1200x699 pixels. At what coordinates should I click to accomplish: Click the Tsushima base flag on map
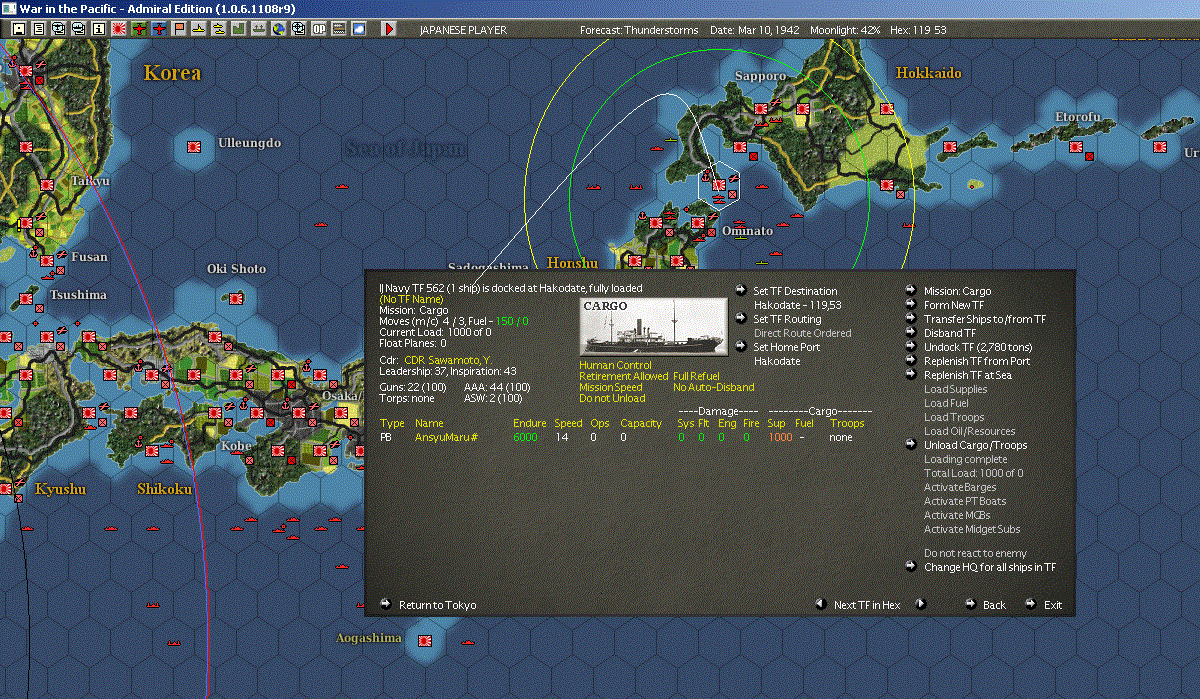click(25, 297)
